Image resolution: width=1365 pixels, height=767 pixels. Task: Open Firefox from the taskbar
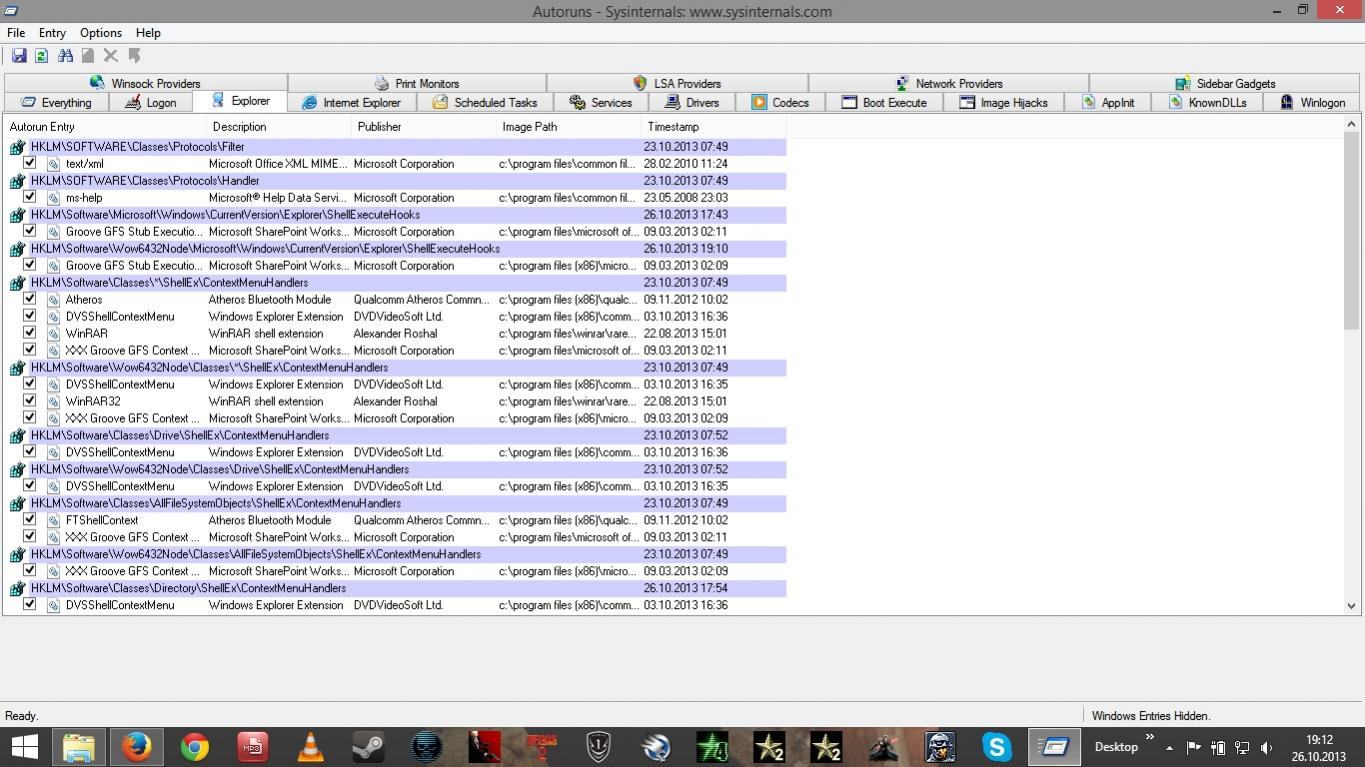(x=137, y=747)
